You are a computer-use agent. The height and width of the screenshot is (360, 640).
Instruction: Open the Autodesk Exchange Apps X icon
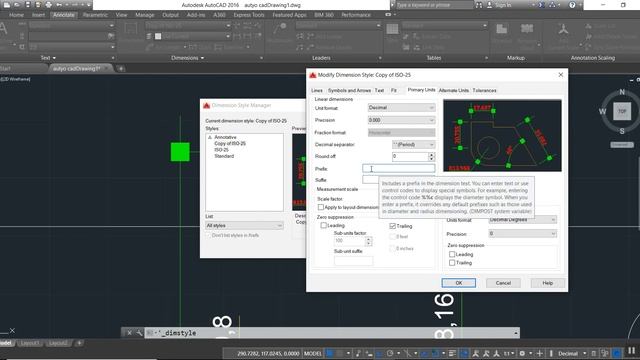542,5
